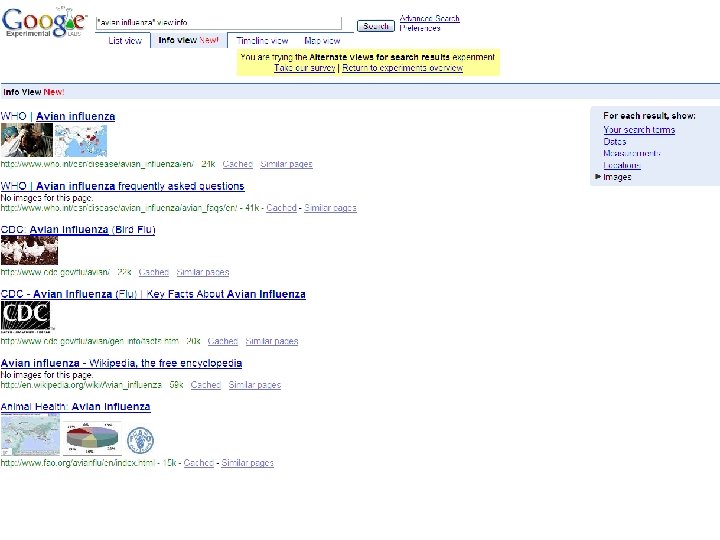Click the www.fao.org/avianflu/en/index.html URL text

78,463
